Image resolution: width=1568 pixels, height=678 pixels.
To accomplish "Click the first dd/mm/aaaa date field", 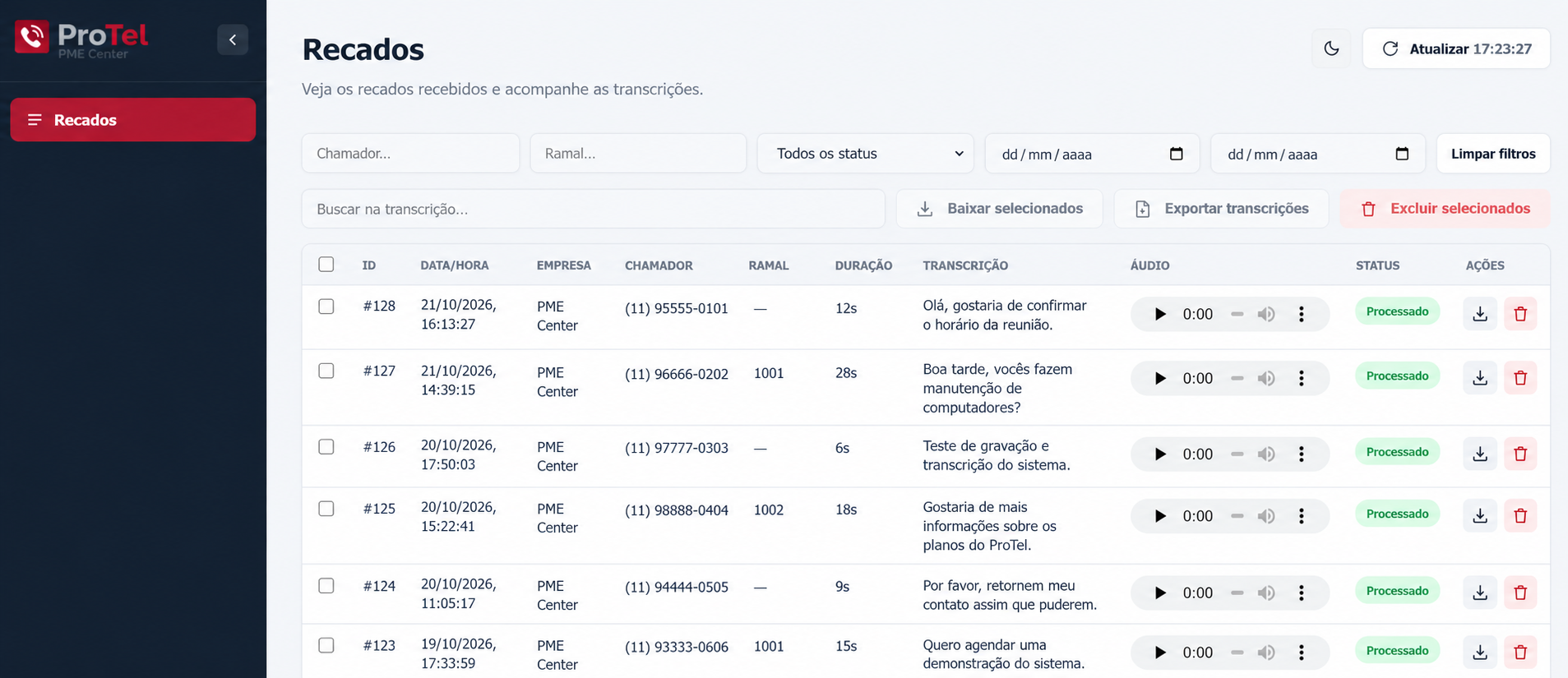I will tap(1092, 154).
